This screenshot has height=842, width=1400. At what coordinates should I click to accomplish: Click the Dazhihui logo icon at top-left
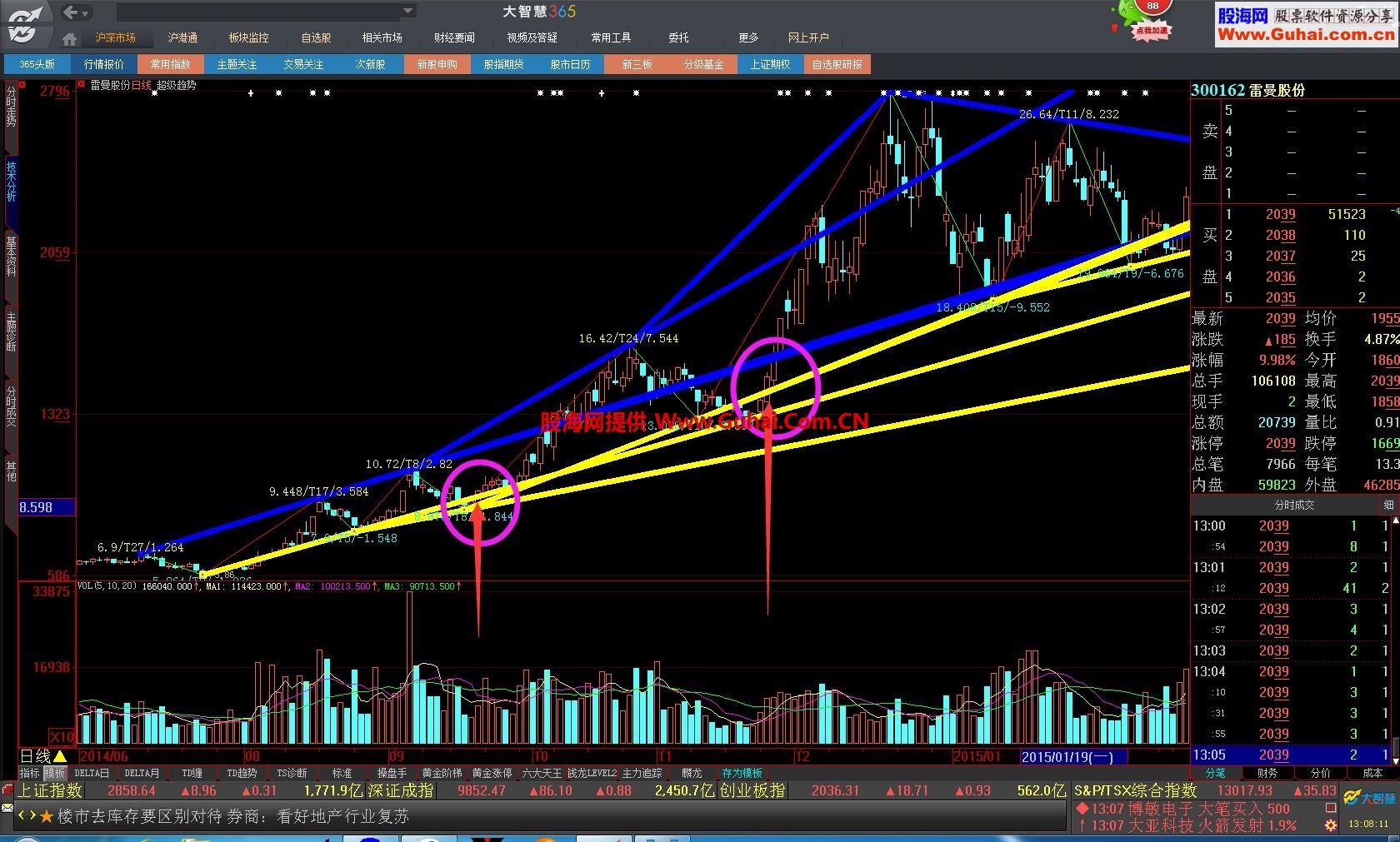27,23
